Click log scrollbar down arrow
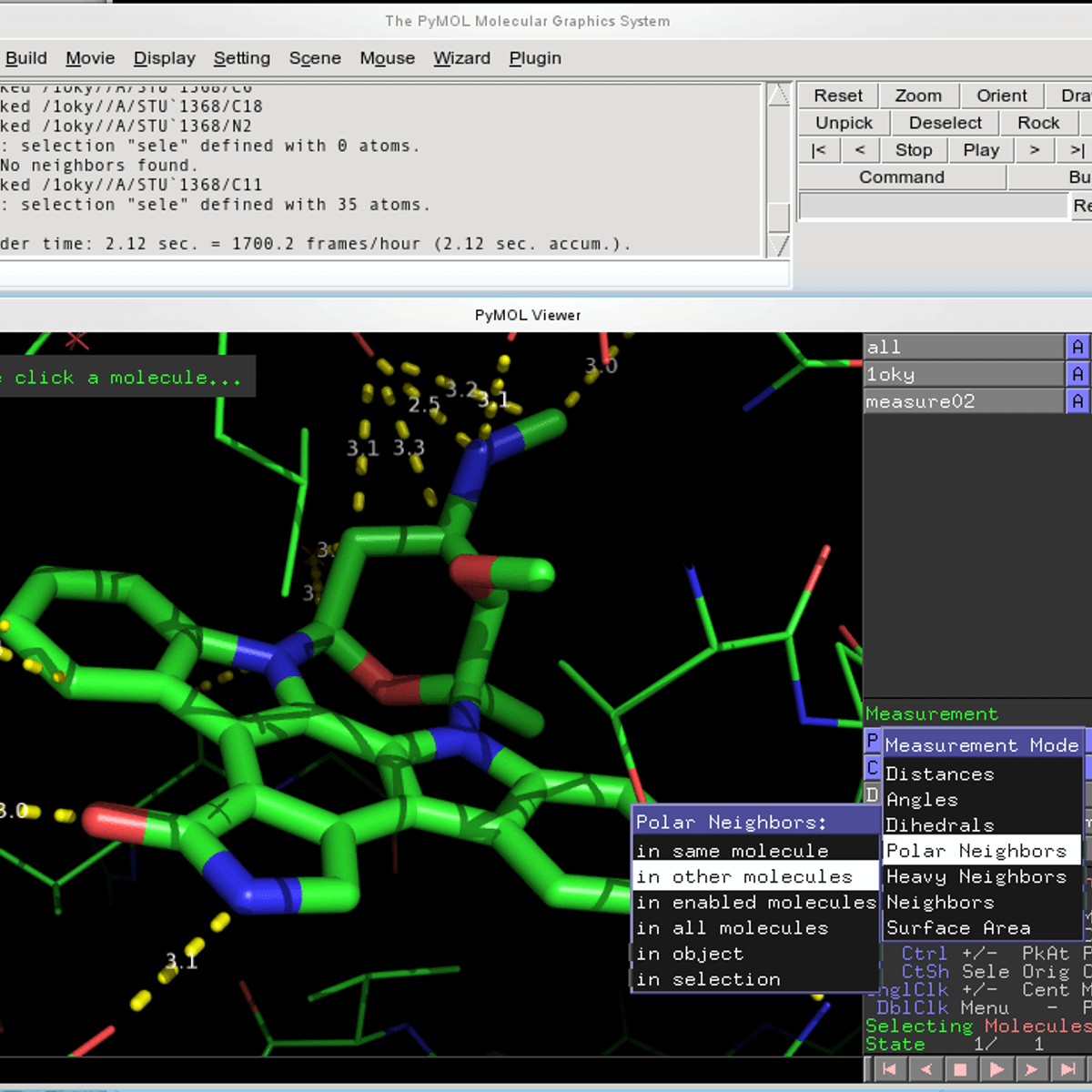 pyautogui.click(x=779, y=246)
